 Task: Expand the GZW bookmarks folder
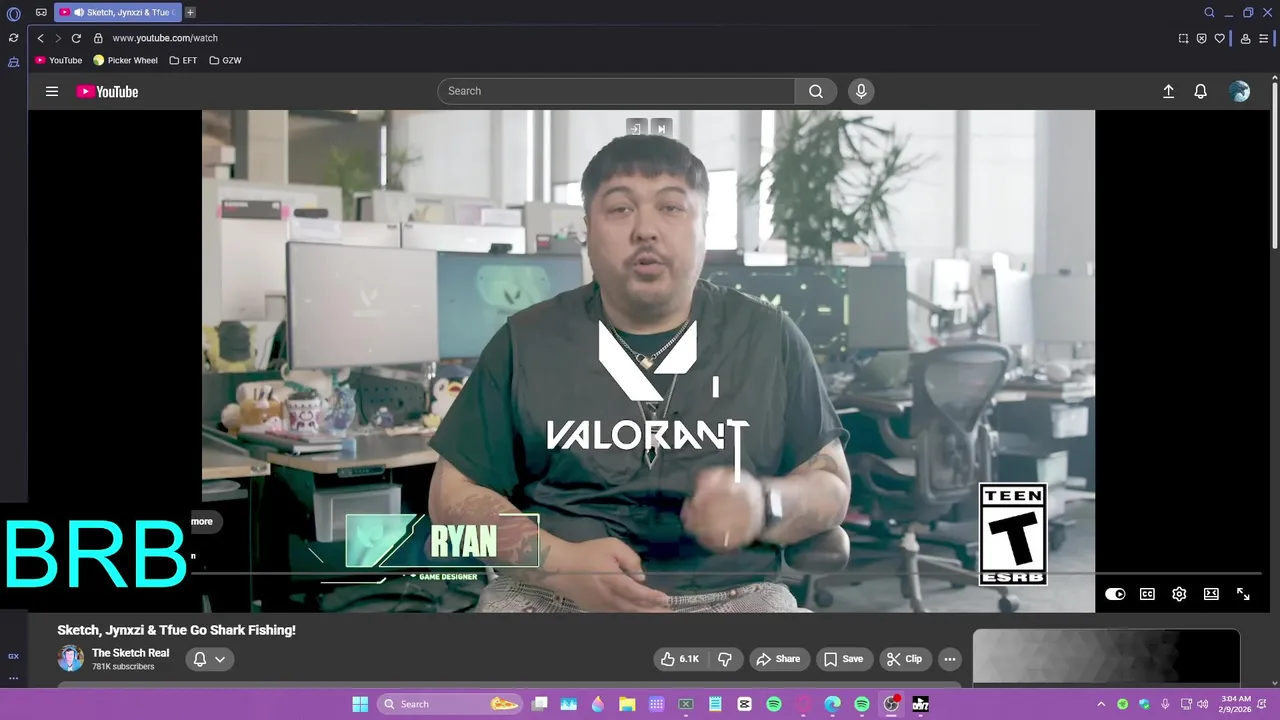tap(225, 60)
